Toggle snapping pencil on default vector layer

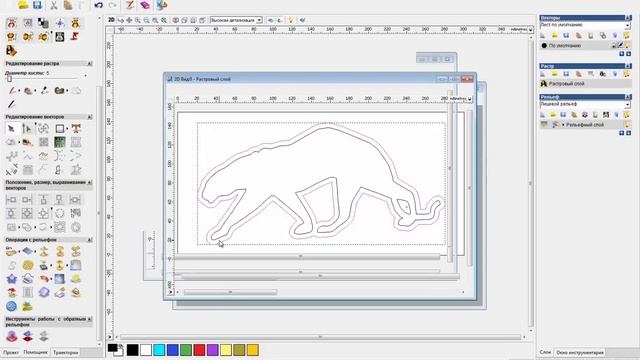pos(621,46)
